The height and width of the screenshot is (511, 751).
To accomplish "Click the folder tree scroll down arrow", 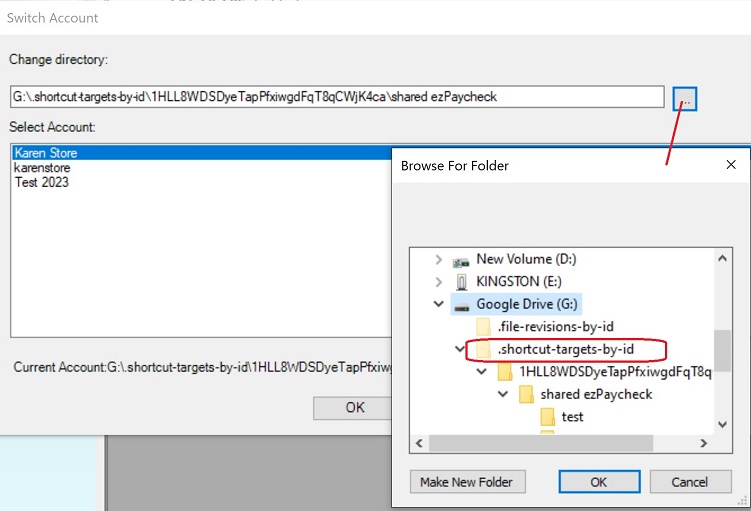I will 722,424.
